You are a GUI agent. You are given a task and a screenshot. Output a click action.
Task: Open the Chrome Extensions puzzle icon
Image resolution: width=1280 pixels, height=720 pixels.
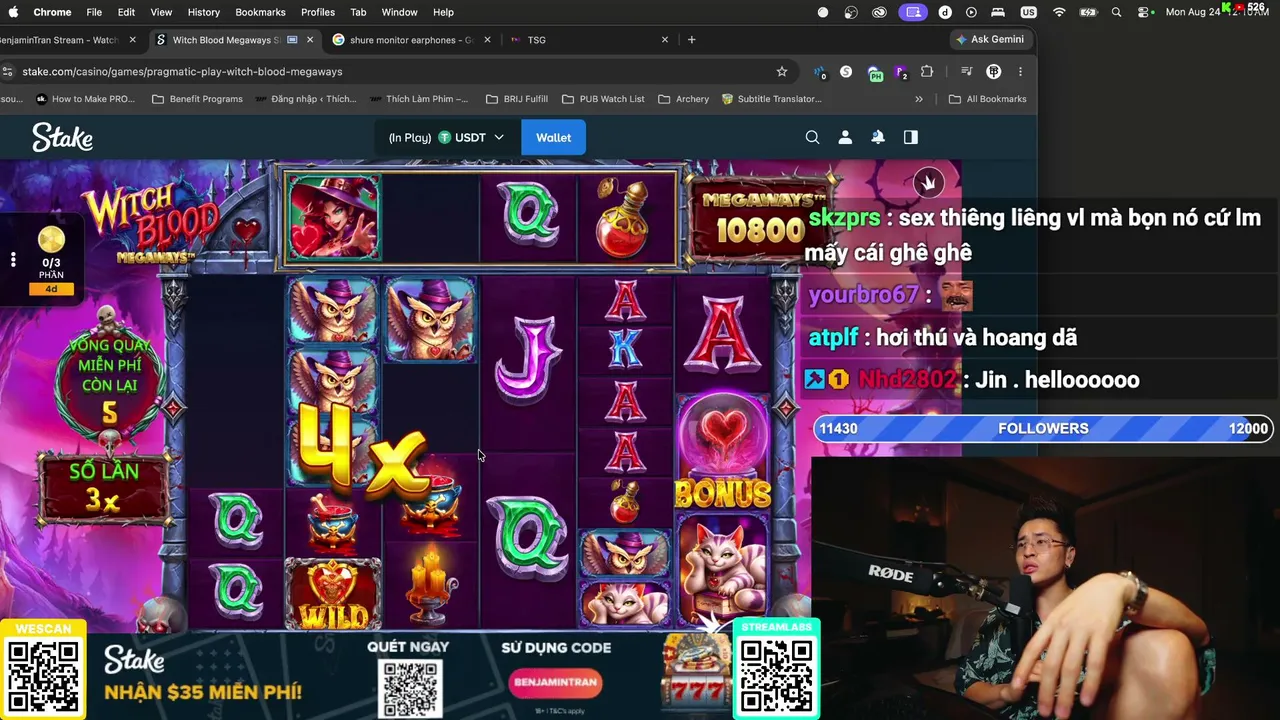pos(927,71)
